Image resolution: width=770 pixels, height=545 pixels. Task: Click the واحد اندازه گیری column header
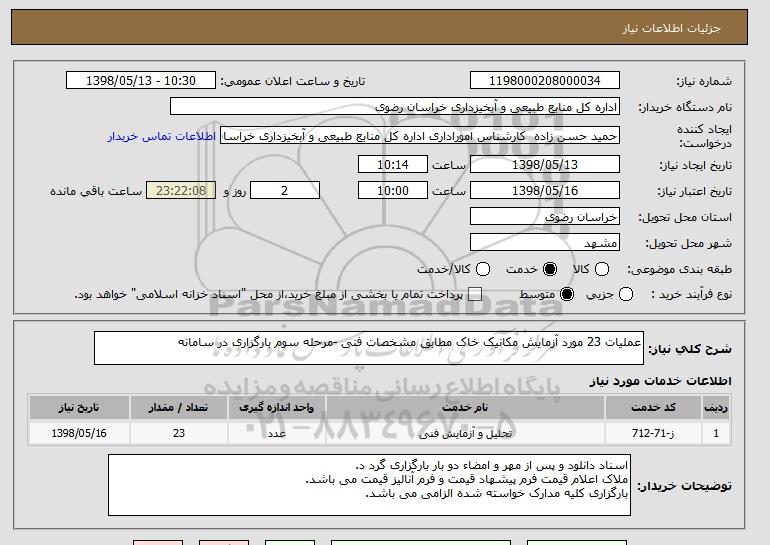pyautogui.click(x=276, y=408)
